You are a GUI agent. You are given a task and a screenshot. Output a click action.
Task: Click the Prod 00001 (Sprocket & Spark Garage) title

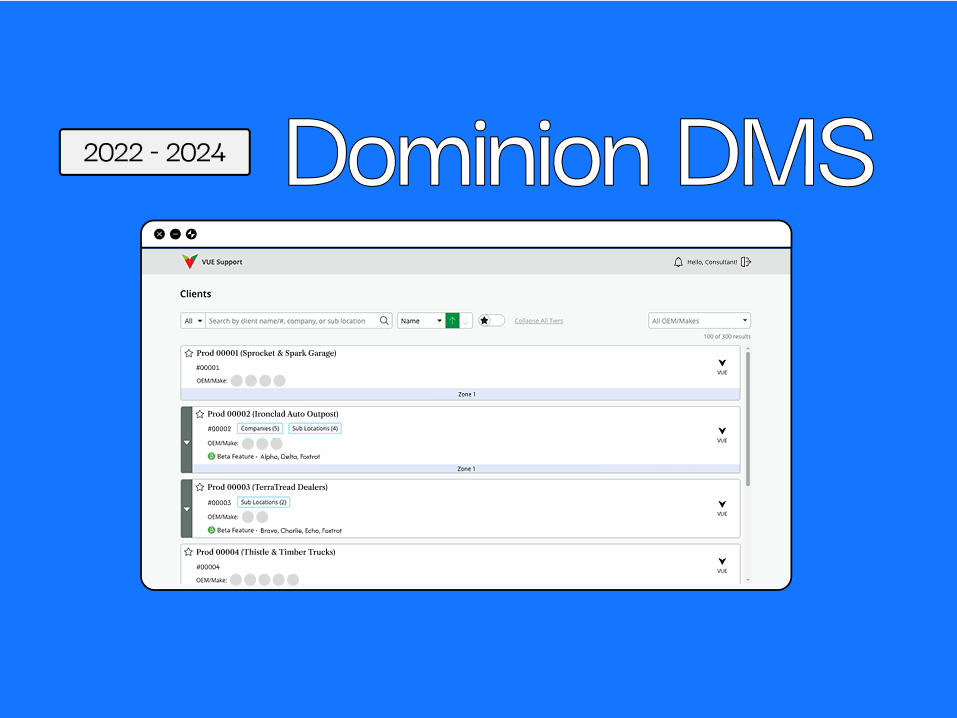(266, 353)
